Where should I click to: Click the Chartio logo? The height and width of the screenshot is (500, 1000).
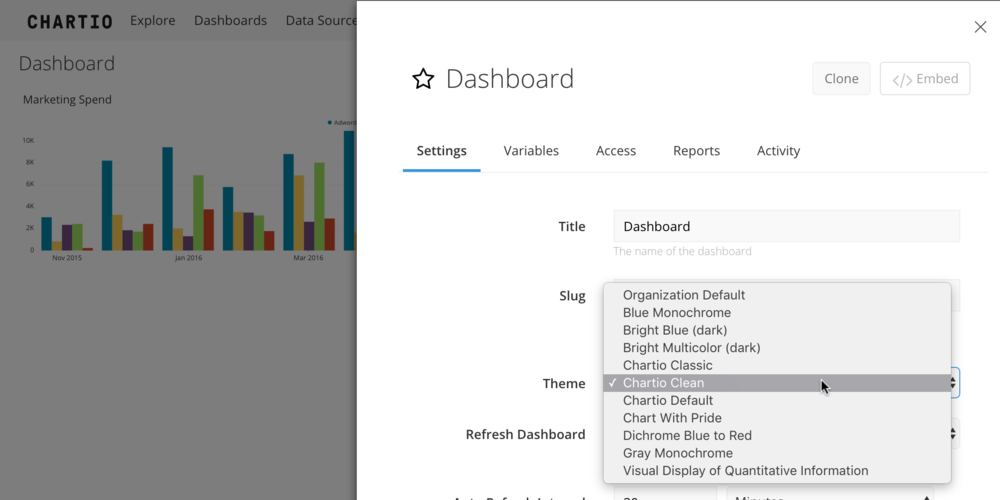point(70,22)
